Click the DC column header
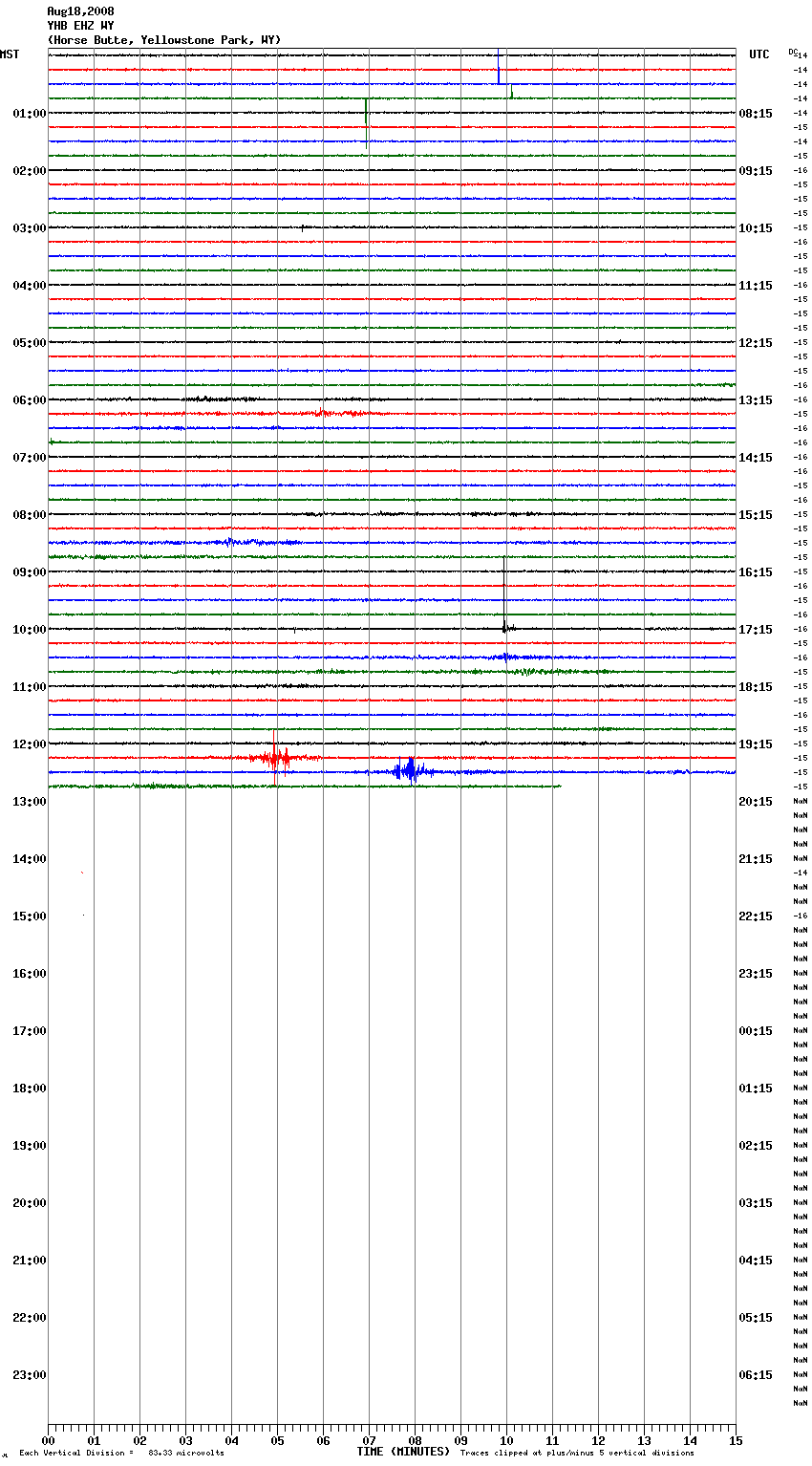The image size is (812, 1466). [x=793, y=52]
